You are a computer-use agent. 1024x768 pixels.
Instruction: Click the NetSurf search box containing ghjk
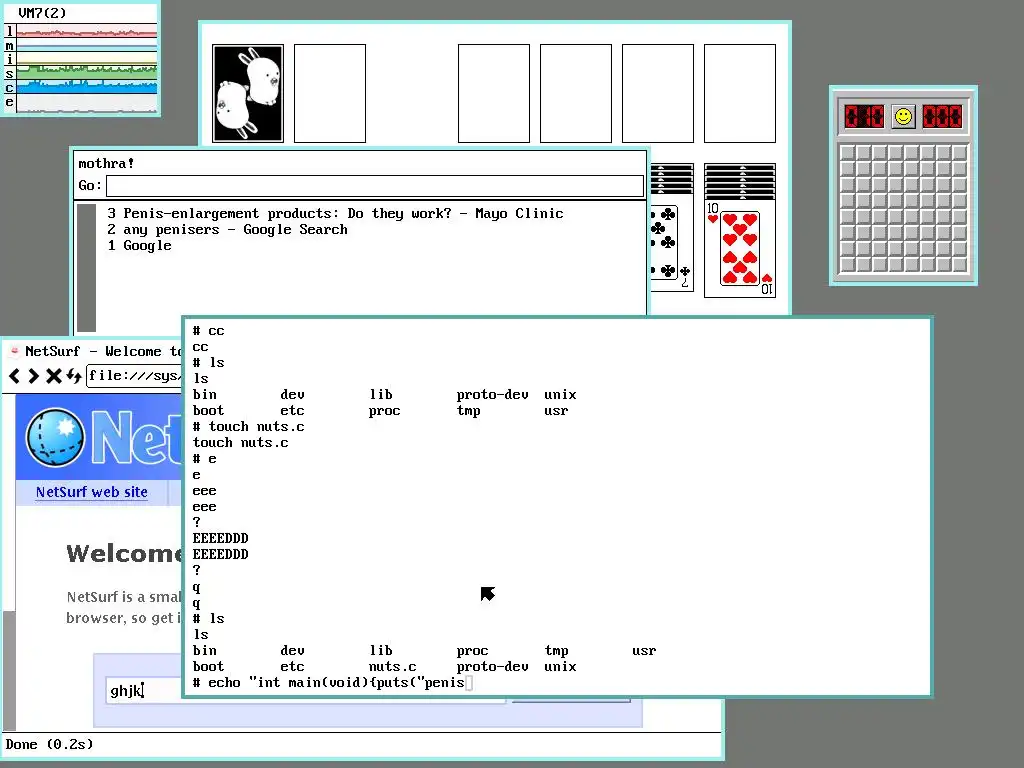click(145, 690)
